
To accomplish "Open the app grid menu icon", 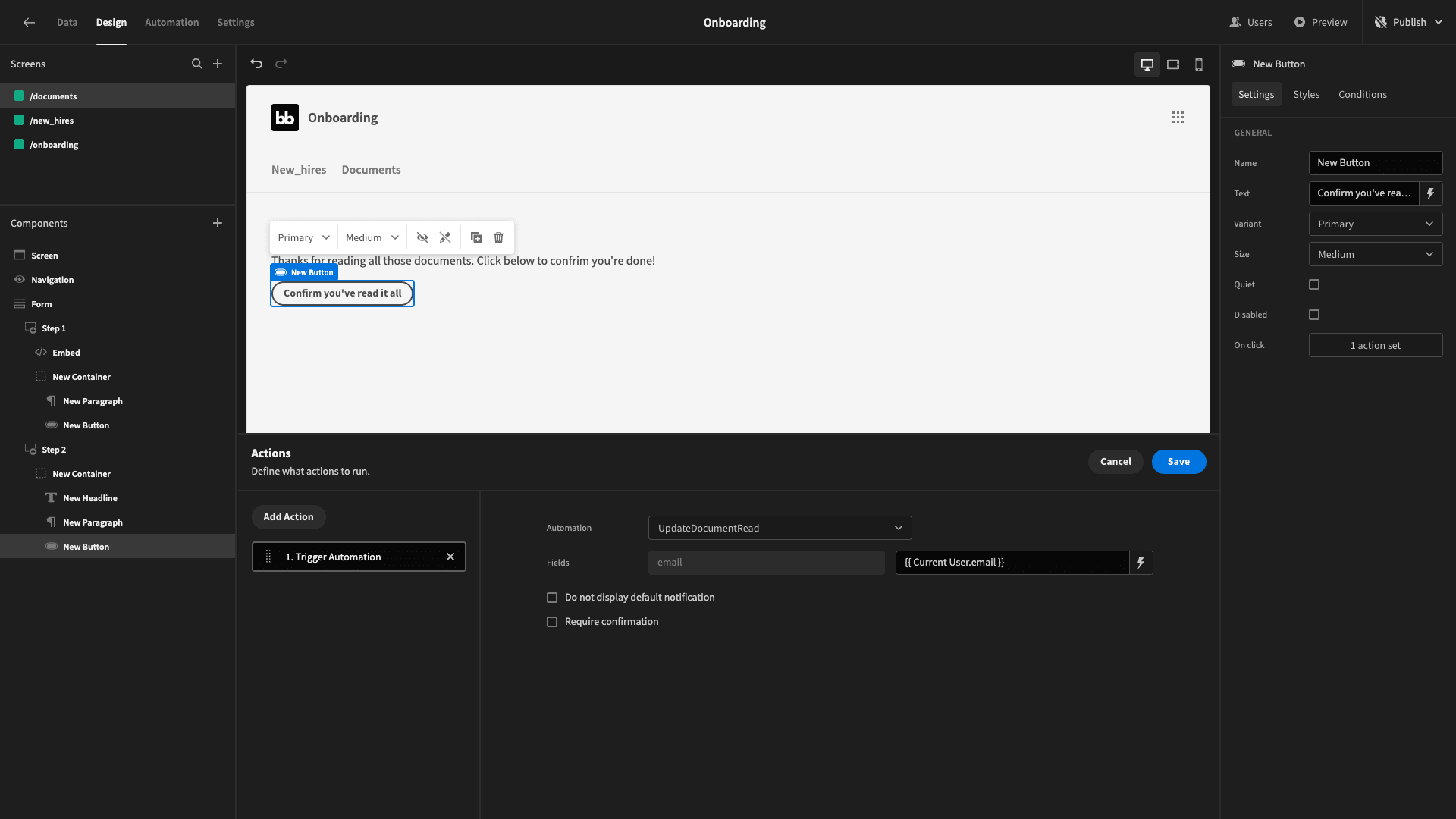I will point(1178,118).
